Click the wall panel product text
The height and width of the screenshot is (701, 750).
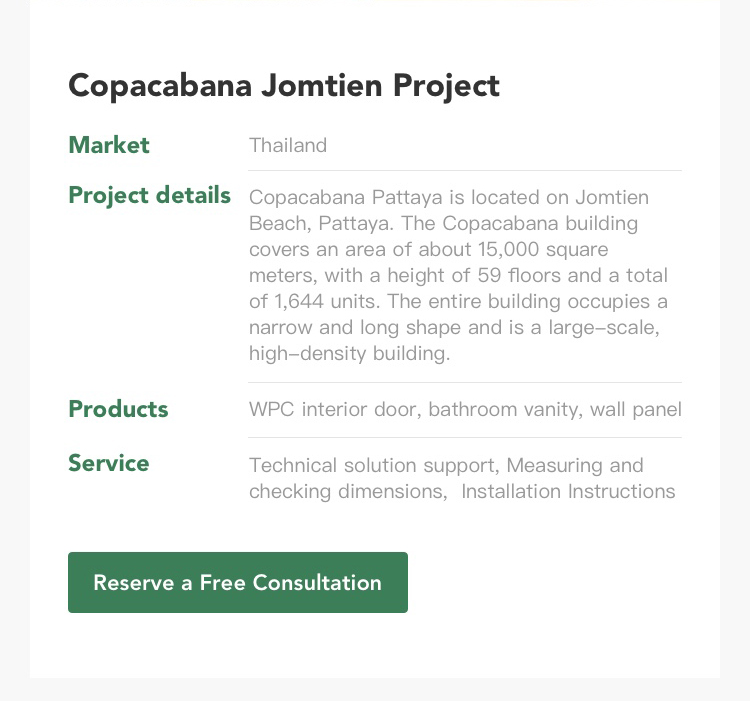[636, 410]
